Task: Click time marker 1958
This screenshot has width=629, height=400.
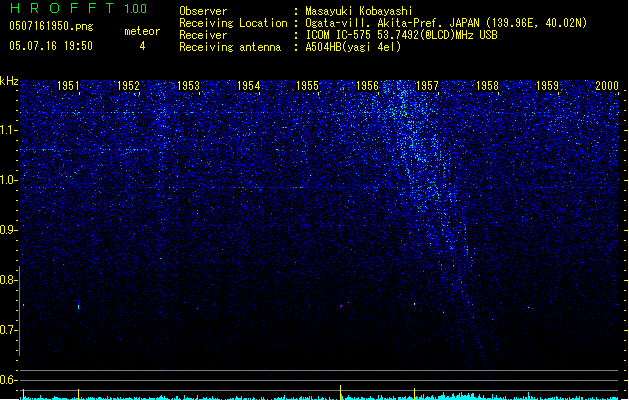Action: click(487, 86)
